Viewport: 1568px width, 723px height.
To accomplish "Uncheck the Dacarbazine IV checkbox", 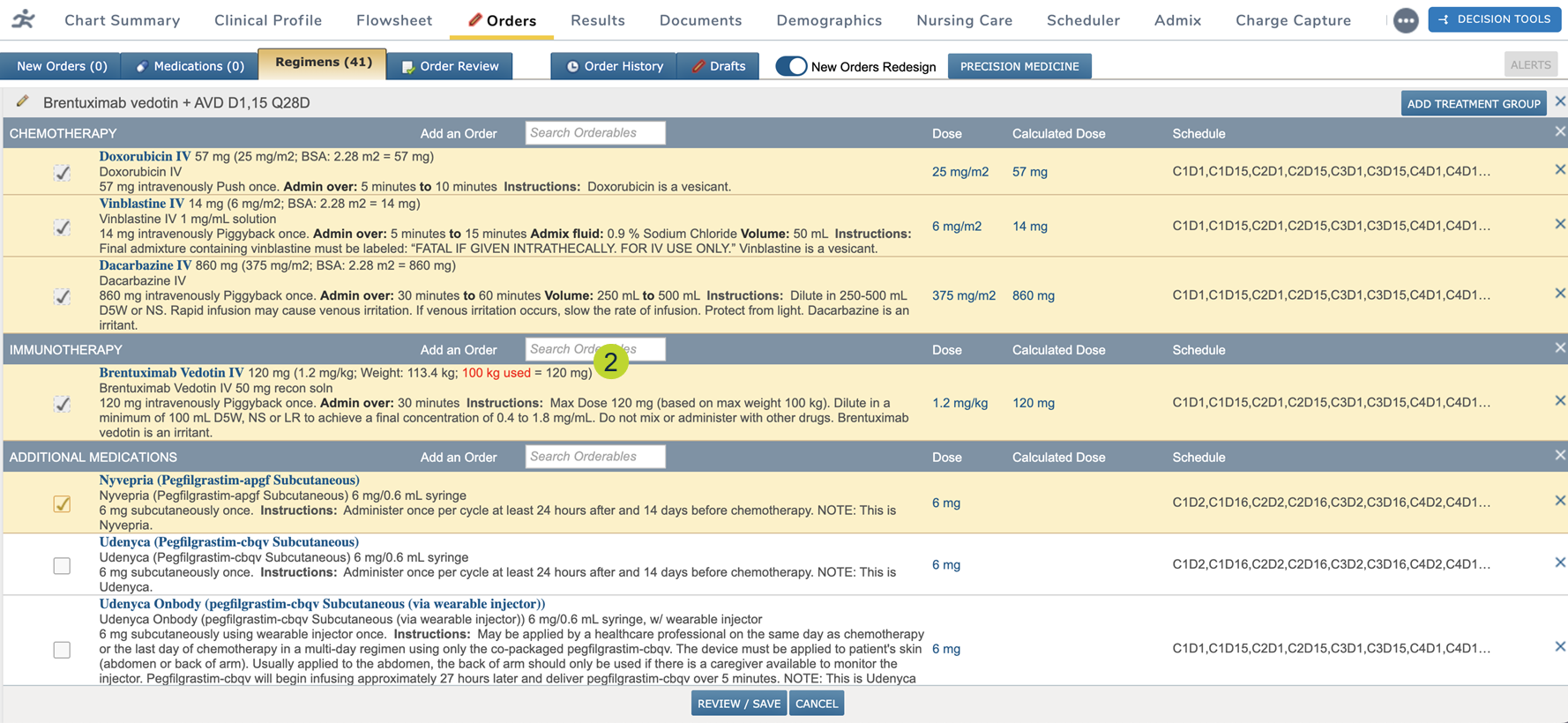I will point(62,296).
